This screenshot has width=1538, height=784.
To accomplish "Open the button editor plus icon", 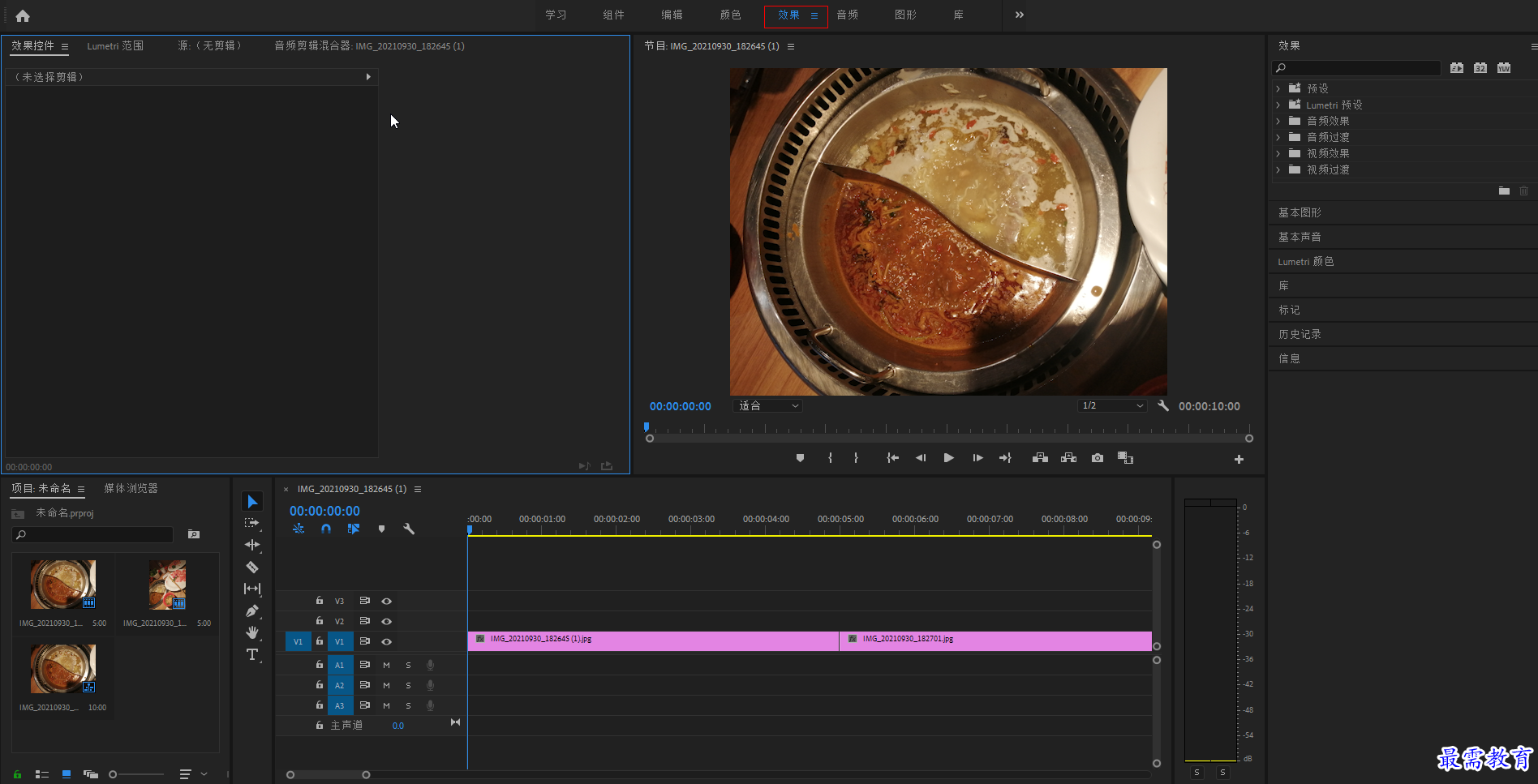I will point(1239,459).
